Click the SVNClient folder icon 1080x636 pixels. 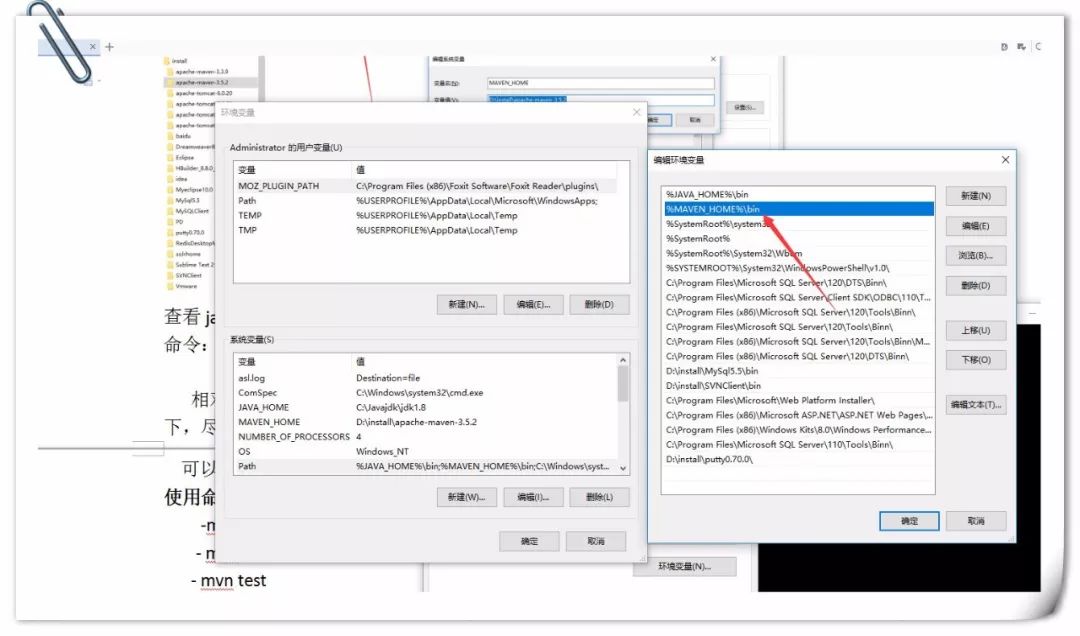tap(168, 274)
